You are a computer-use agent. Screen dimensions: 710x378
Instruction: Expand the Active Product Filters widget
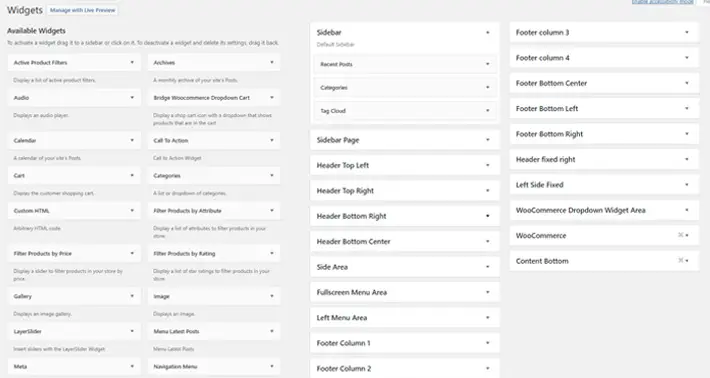tap(74, 62)
